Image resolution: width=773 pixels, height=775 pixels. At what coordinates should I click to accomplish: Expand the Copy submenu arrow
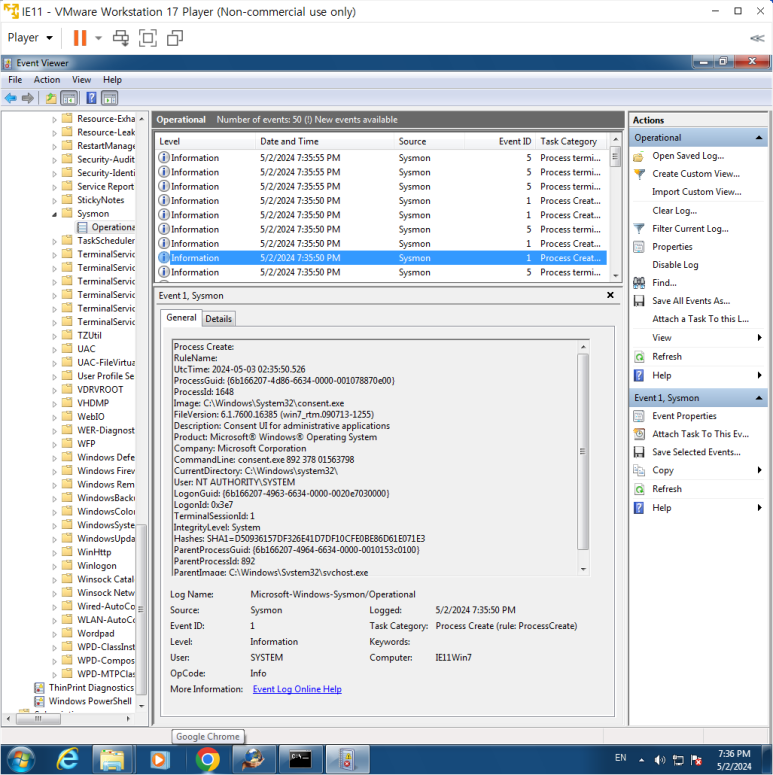click(759, 470)
